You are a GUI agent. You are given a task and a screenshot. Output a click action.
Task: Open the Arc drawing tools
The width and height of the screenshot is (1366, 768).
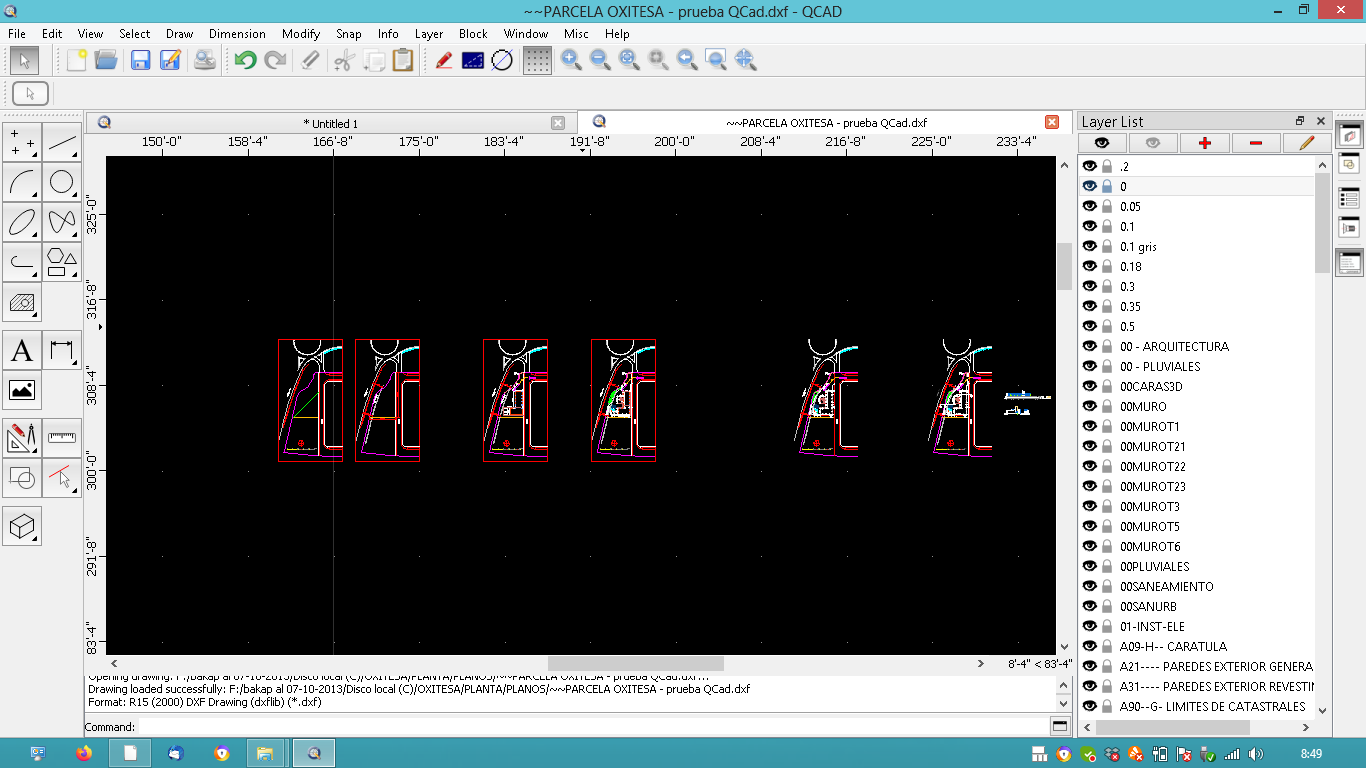(22, 182)
